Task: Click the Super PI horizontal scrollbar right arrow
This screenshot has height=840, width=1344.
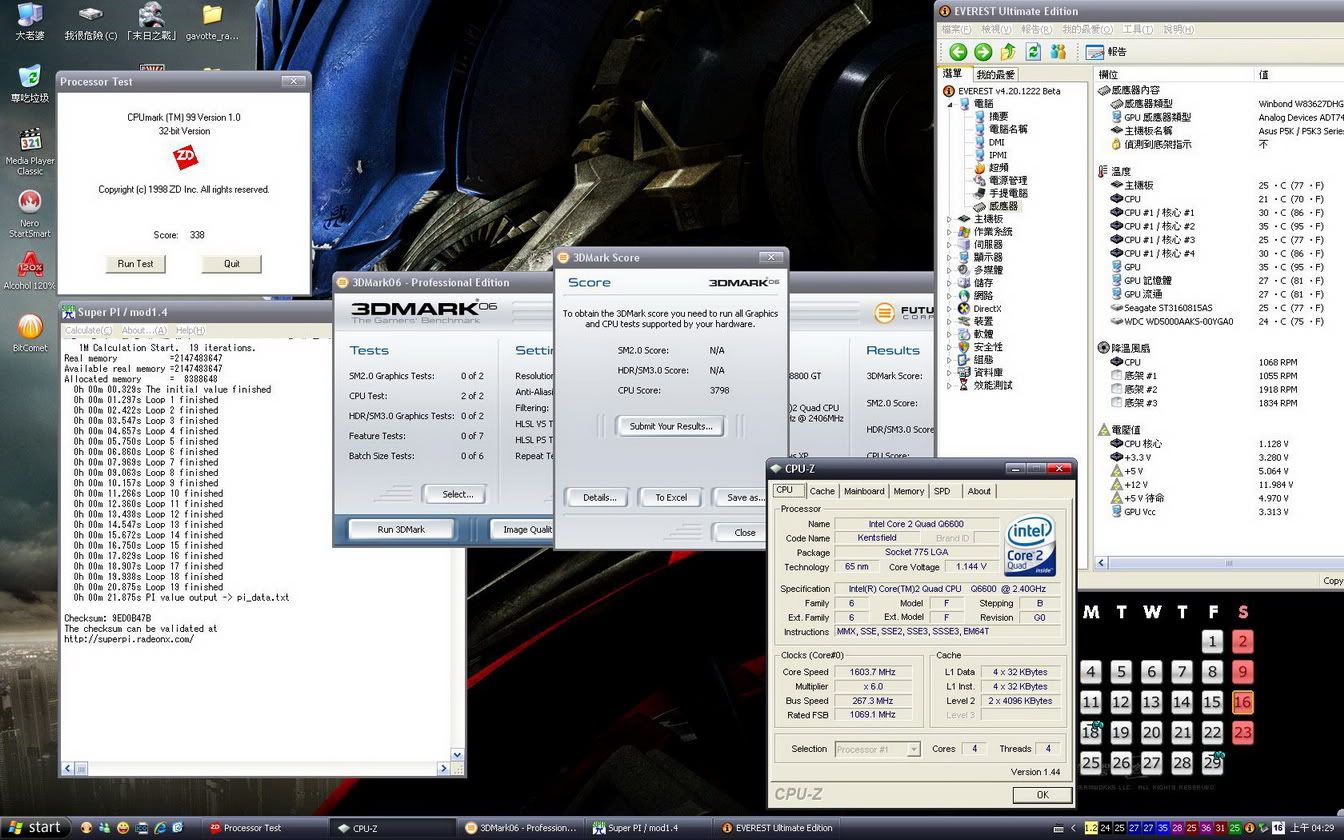Action: [444, 769]
